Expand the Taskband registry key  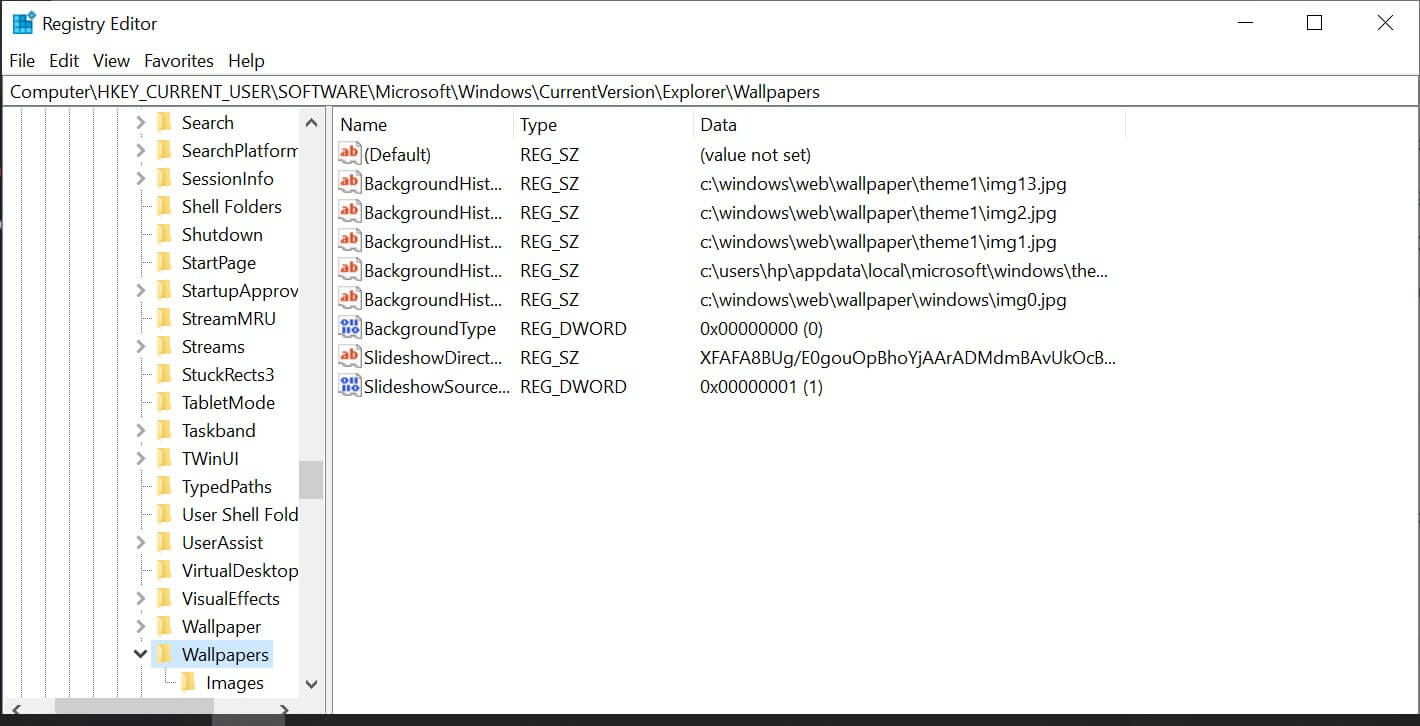(140, 431)
